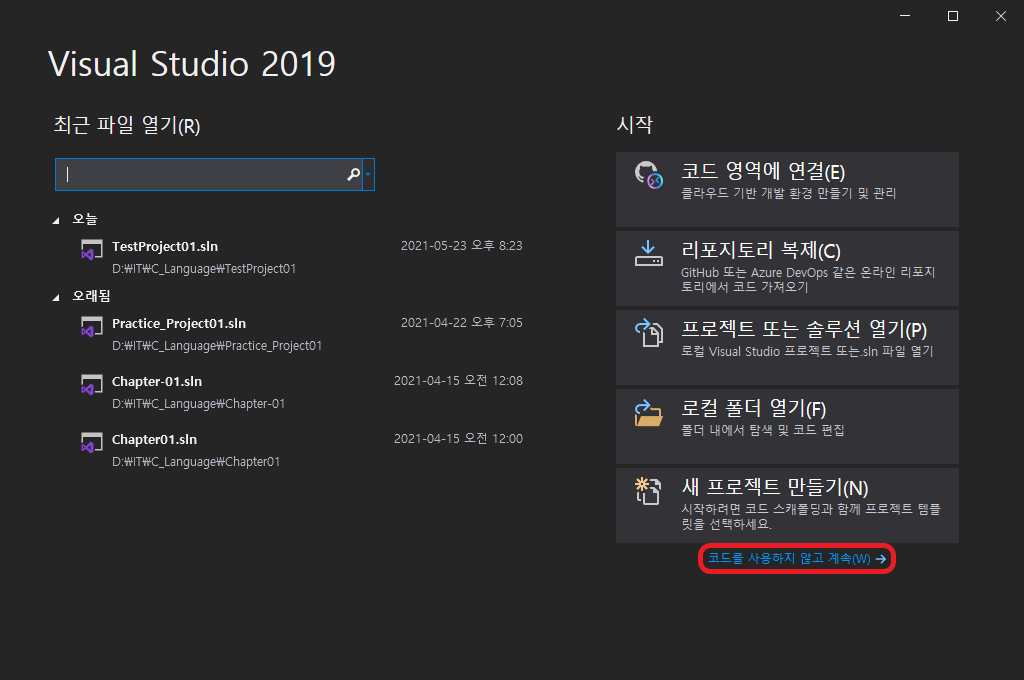
Task: Open Practice_Project01.sln recent entry
Action: 301,334
